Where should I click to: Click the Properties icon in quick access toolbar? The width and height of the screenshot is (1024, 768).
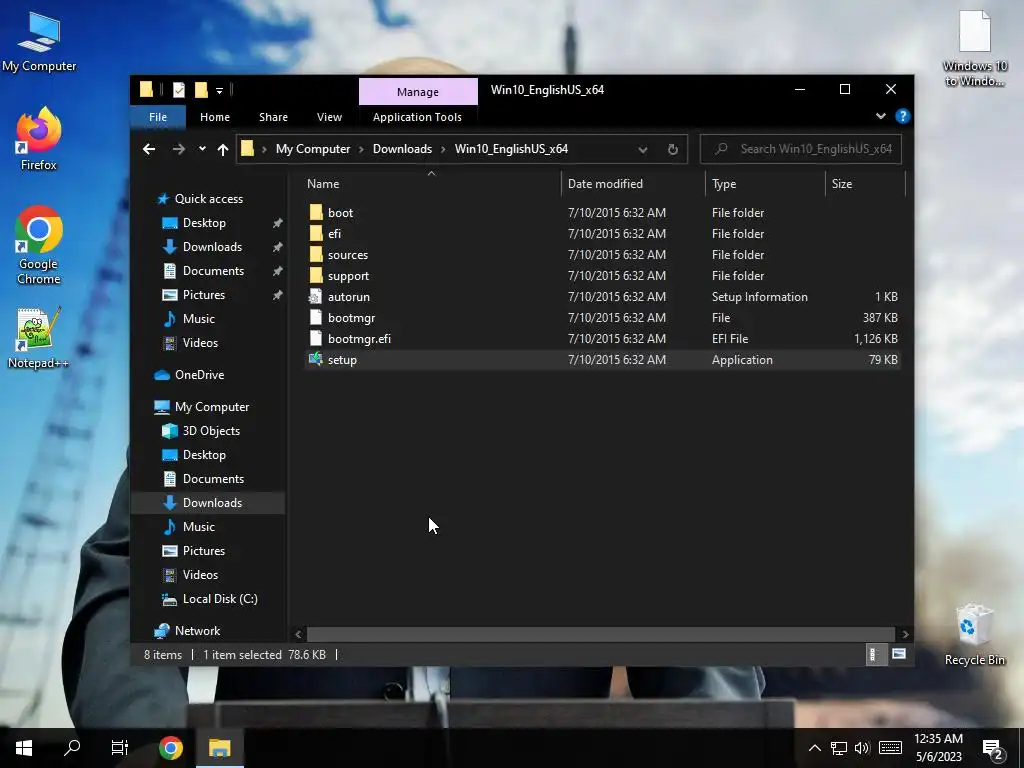coord(179,89)
